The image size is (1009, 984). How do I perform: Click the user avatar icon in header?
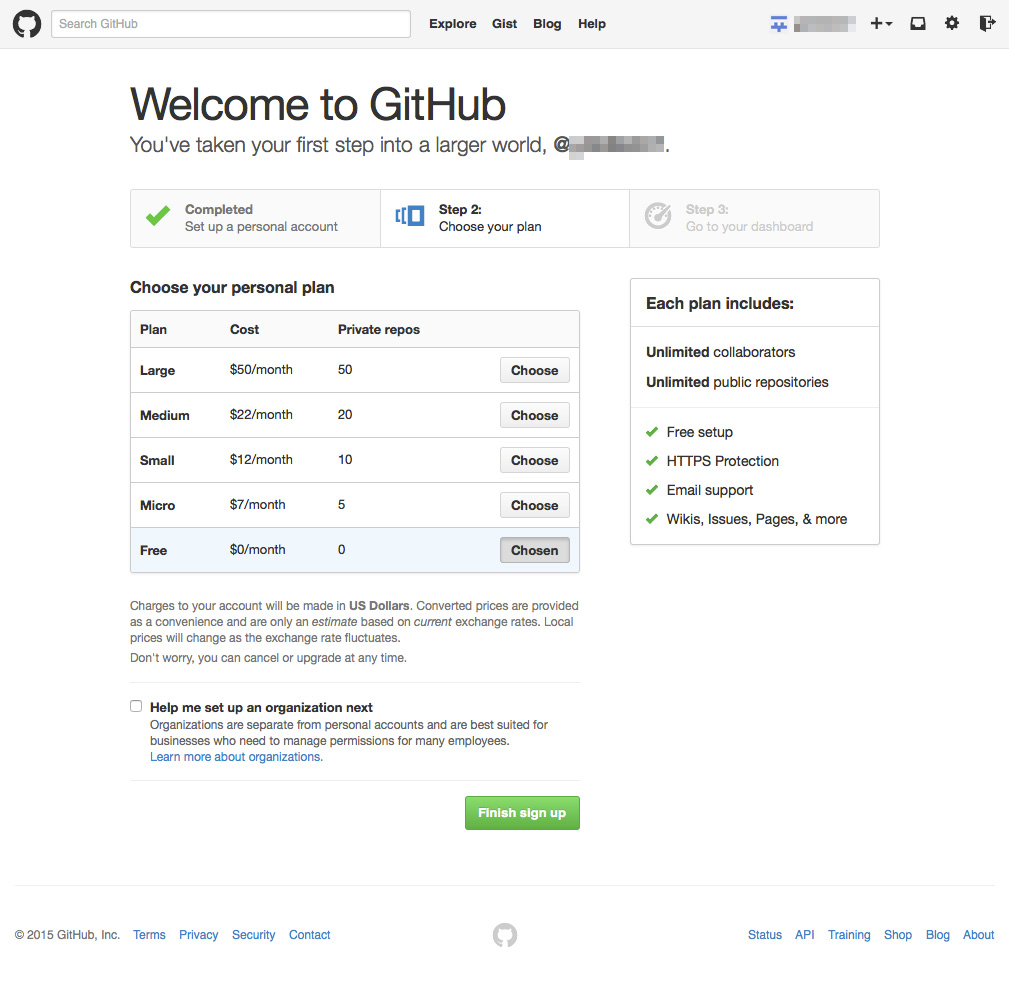coord(779,24)
